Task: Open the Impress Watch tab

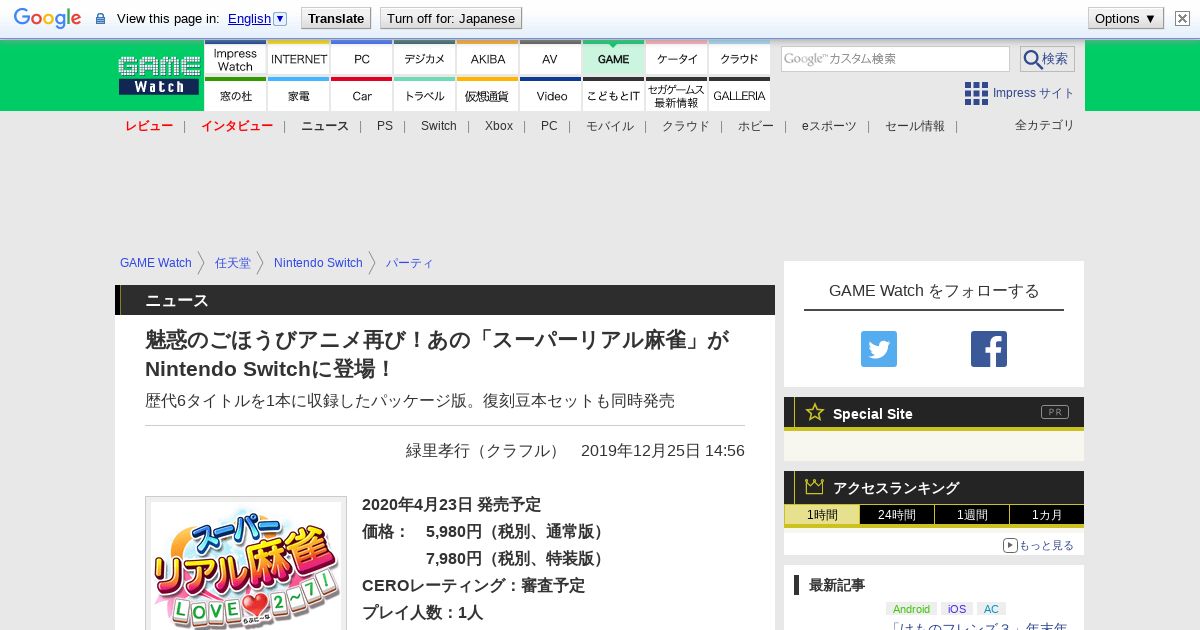Action: click(235, 59)
